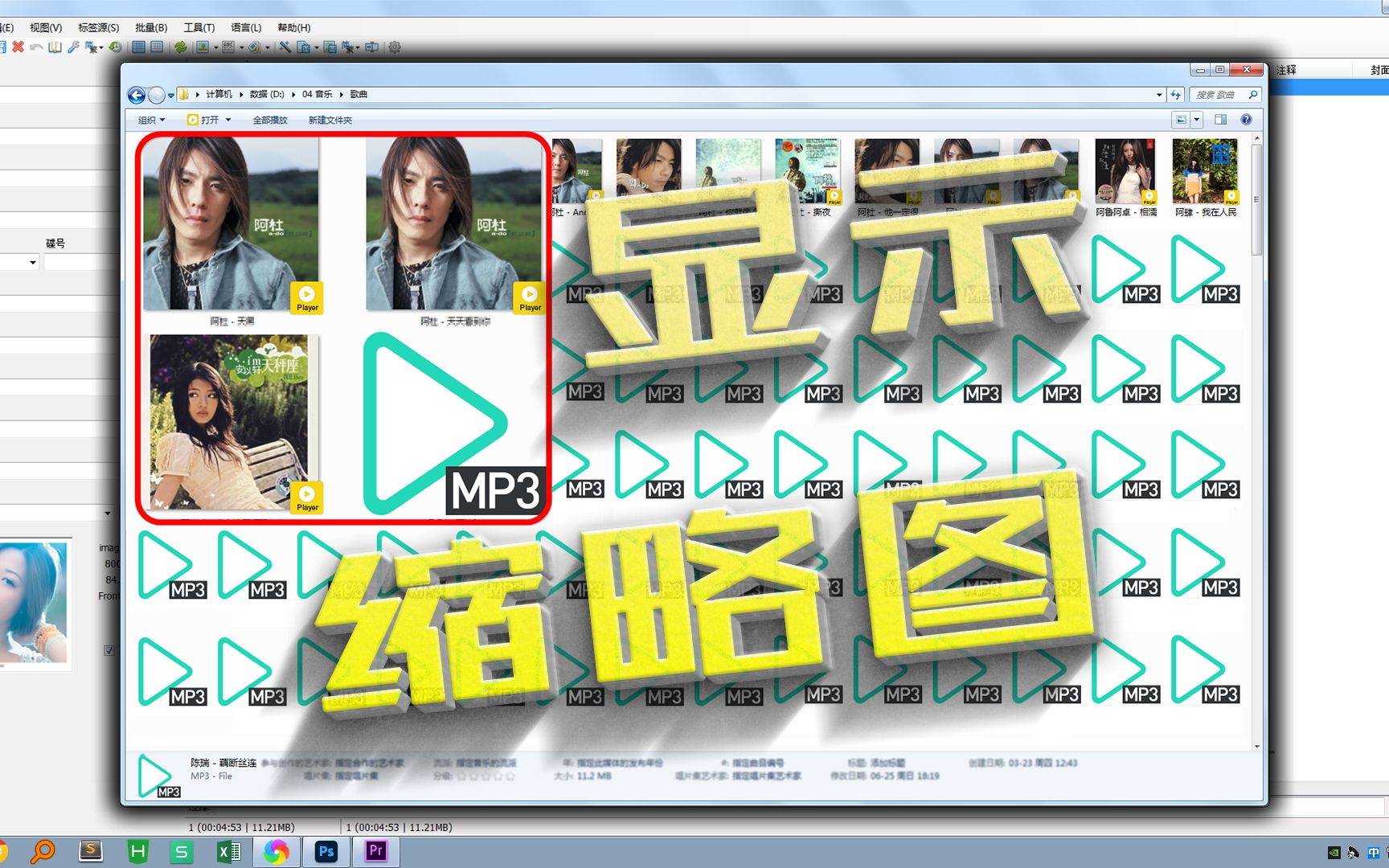Click 04 音乐 in the address breadcrumb
Screen dimensions: 1389x868
click(x=318, y=95)
